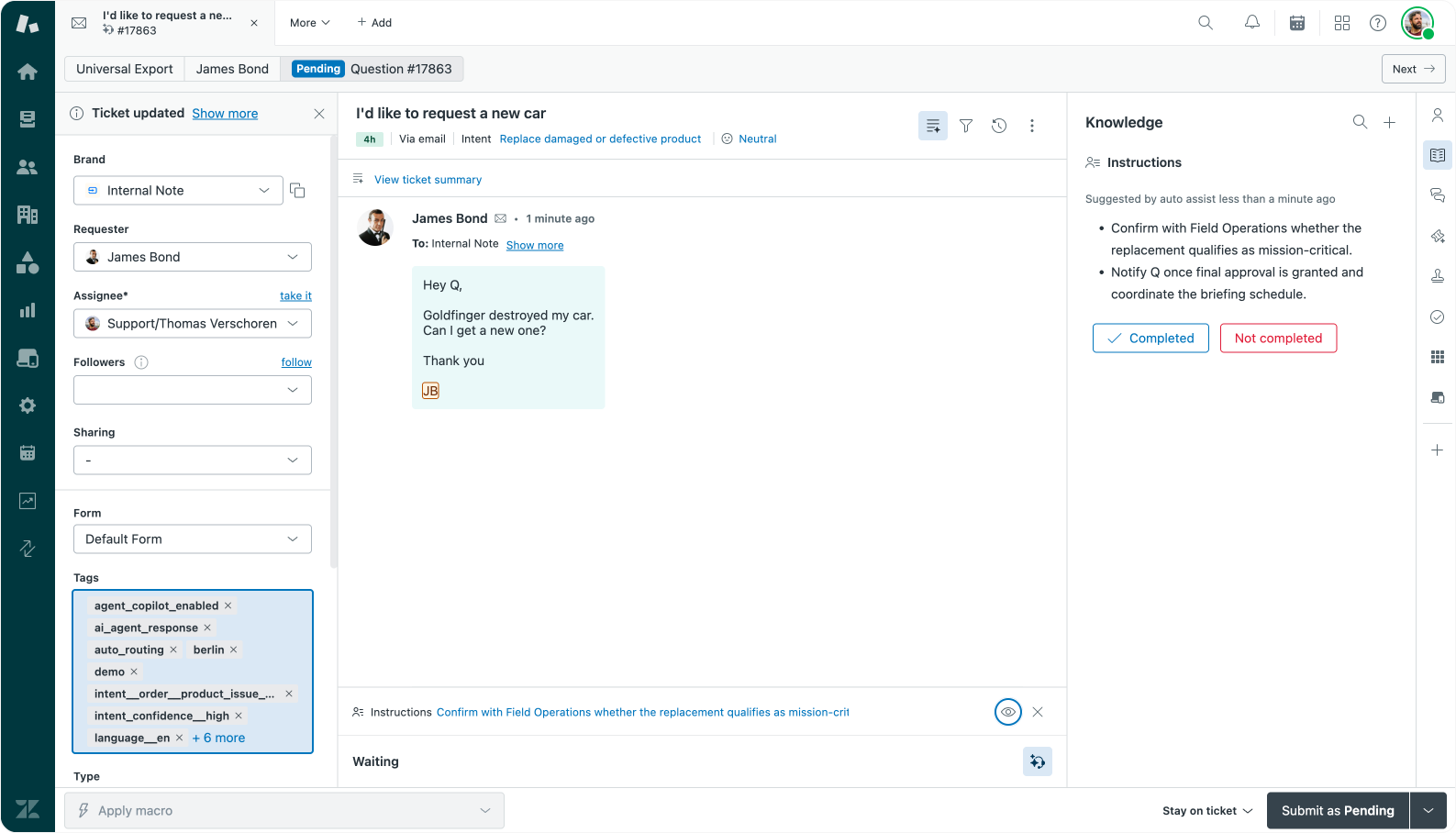Click Submit as Pending
This screenshot has height=833, width=1456.
[x=1338, y=811]
